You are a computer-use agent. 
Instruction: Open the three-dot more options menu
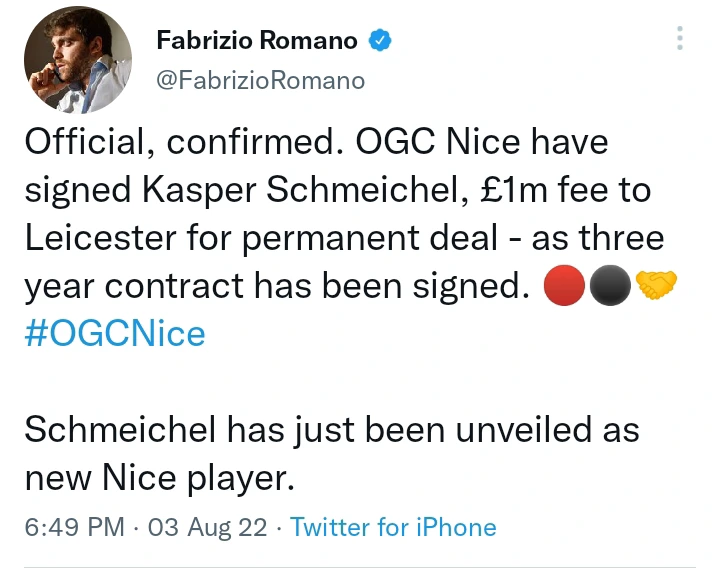680,39
